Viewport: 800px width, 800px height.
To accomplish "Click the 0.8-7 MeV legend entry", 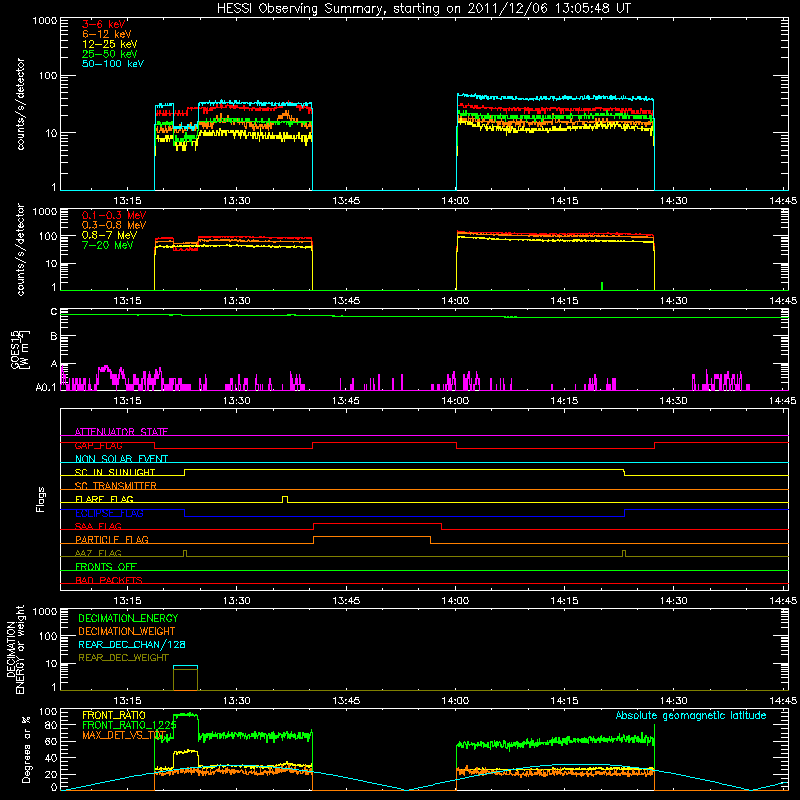I will pos(110,235).
